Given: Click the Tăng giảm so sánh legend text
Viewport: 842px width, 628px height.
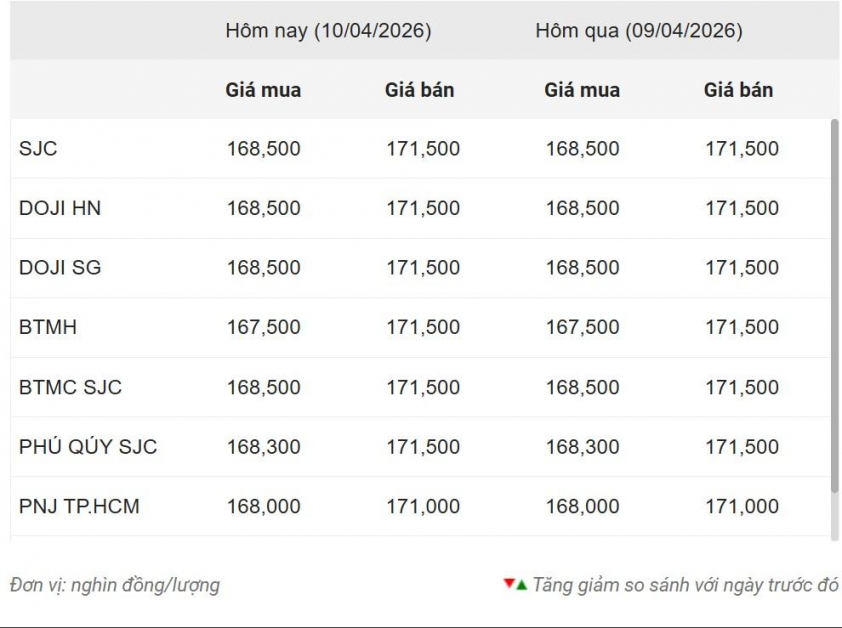Looking at the screenshot, I should tap(685, 585).
